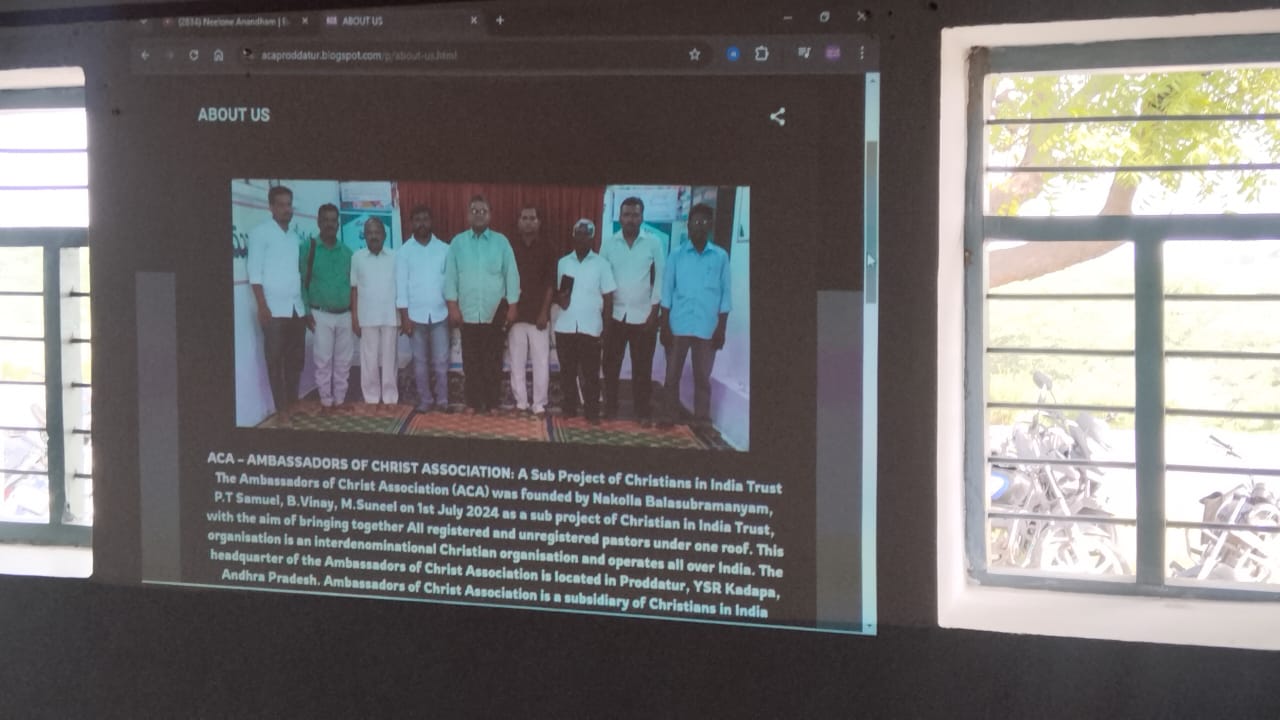Open the media control playlist icon
Screen dimensions: 1280x720
coord(804,53)
